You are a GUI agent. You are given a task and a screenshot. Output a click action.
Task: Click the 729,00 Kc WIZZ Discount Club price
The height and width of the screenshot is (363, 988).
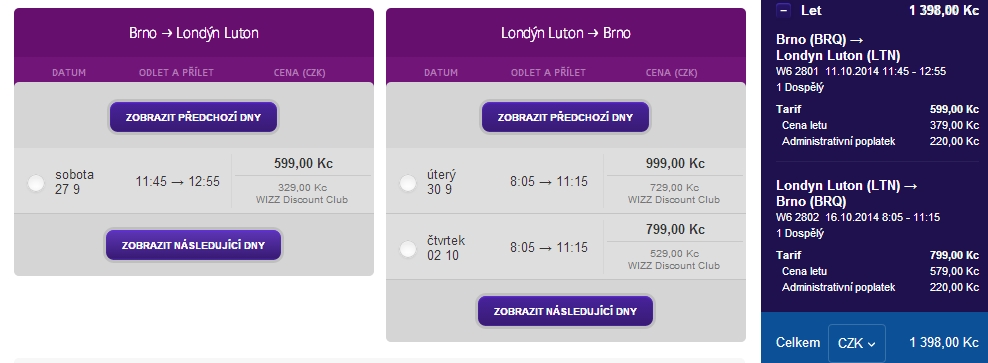674,187
